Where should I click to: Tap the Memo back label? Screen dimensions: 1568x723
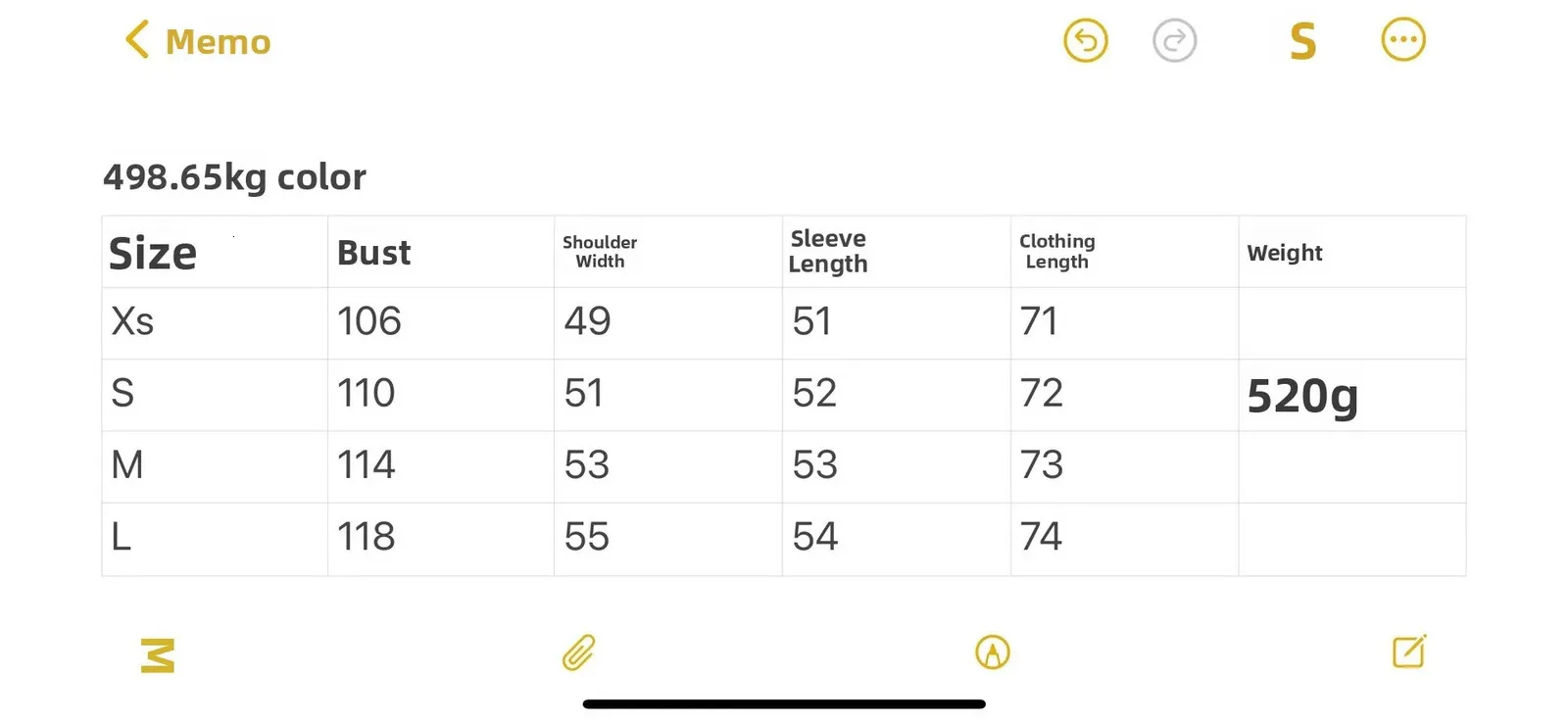pos(218,42)
